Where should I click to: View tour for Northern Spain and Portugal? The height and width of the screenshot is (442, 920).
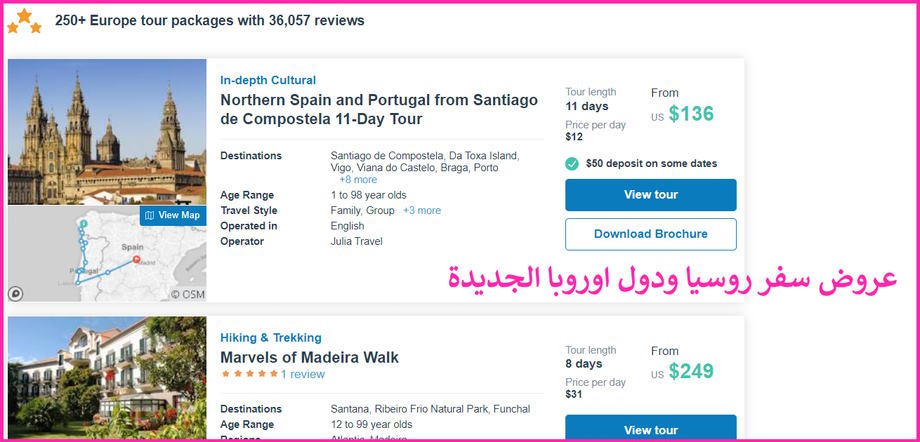click(650, 195)
